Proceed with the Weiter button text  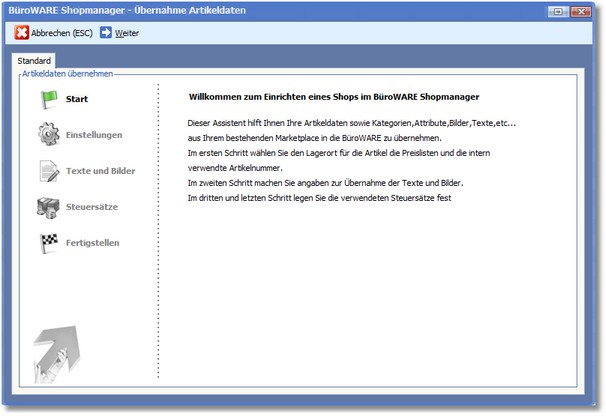pyautogui.click(x=127, y=33)
